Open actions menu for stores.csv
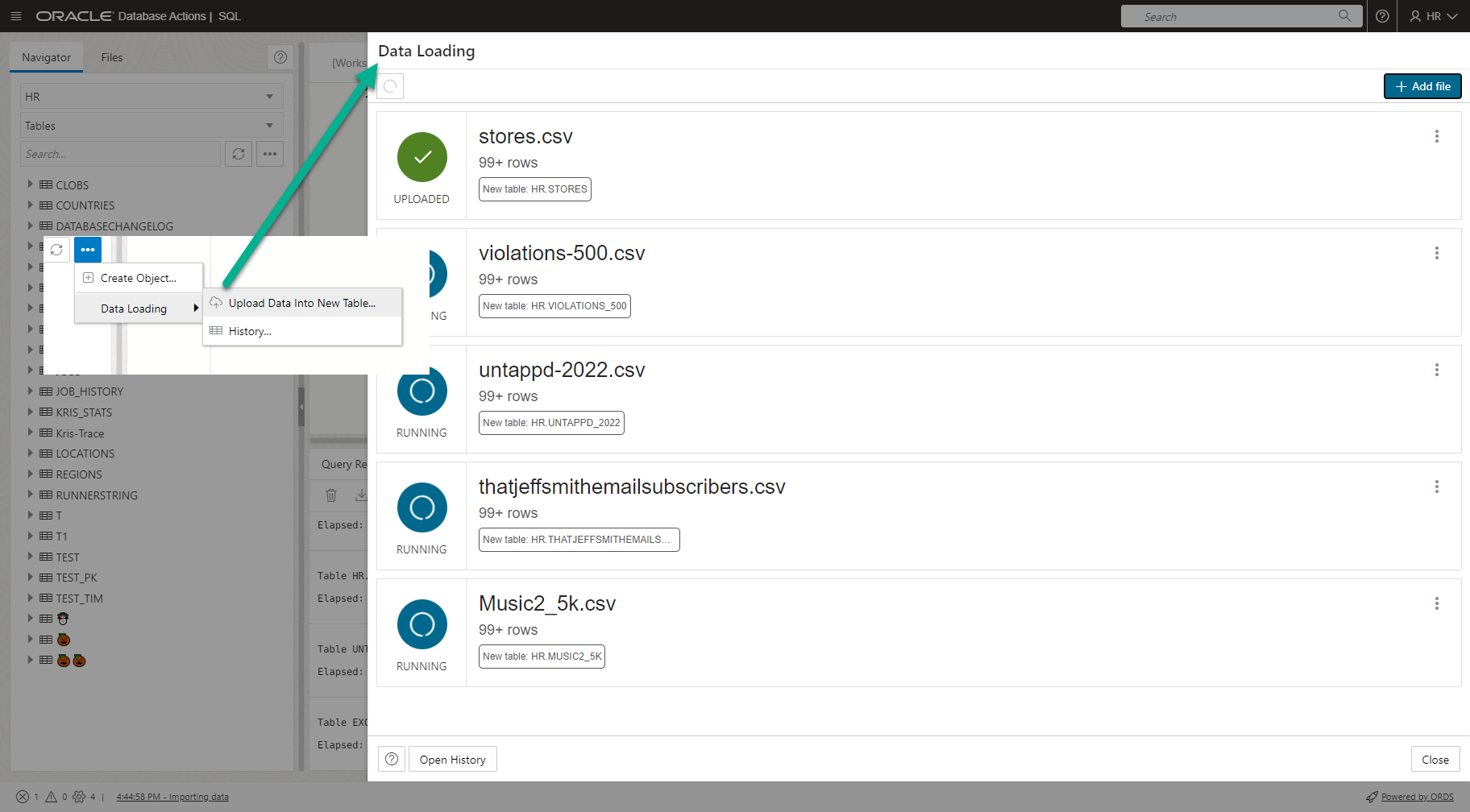Viewport: 1470px width, 812px height. [x=1437, y=136]
